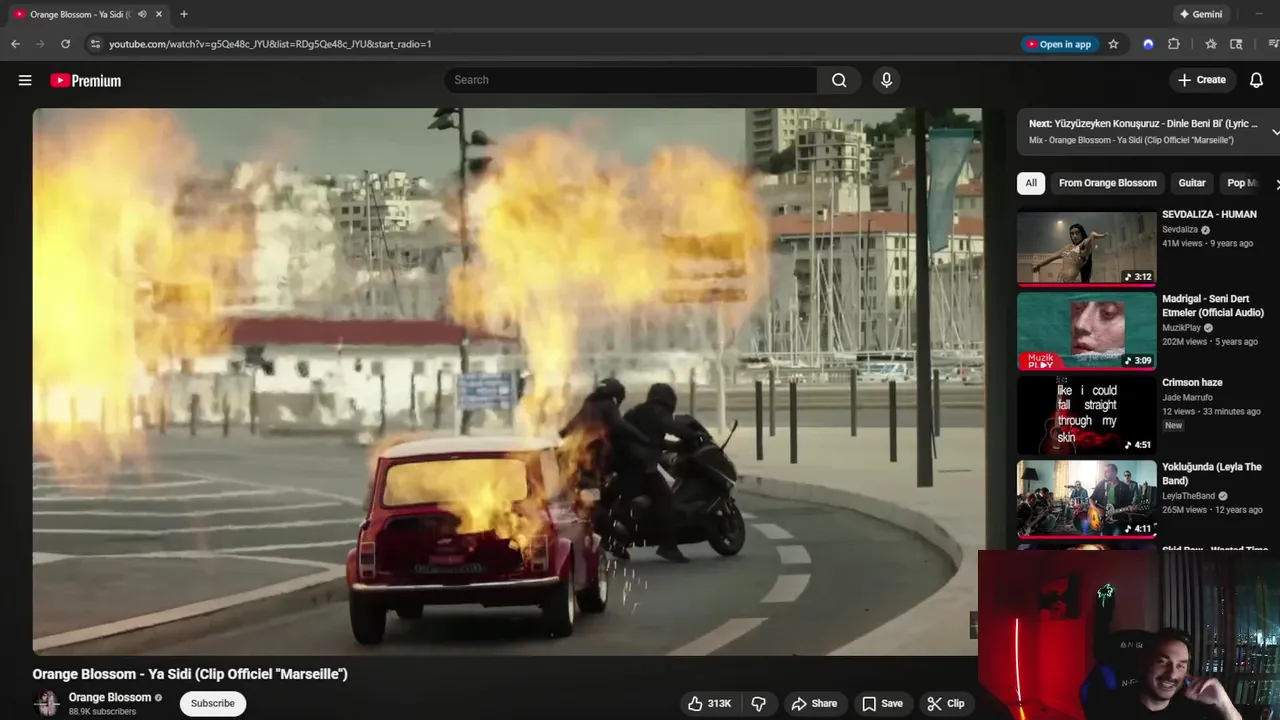The height and width of the screenshot is (720, 1280).
Task: Open Gemini in the title bar
Action: (x=1201, y=14)
